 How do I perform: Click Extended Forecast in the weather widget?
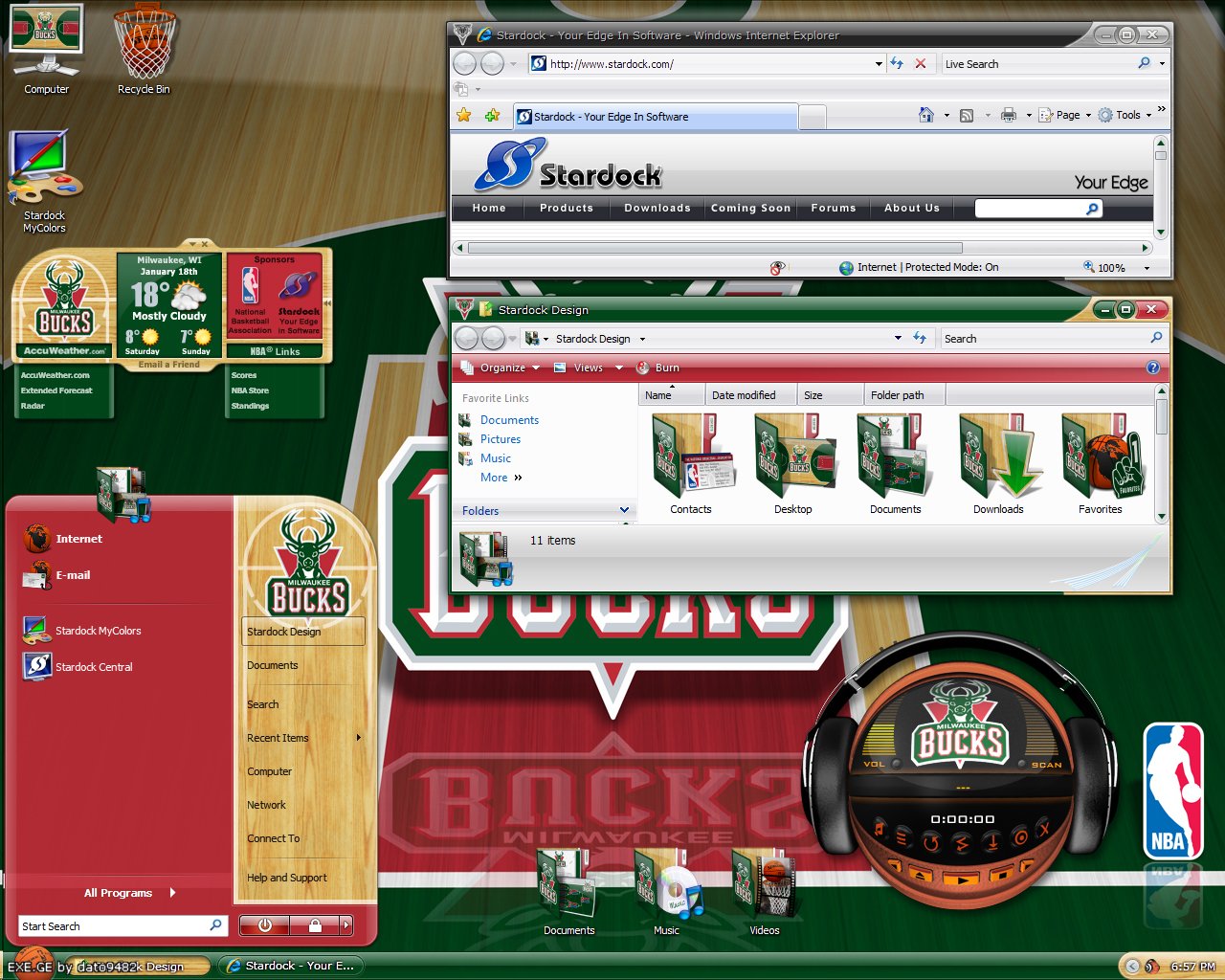(x=56, y=390)
